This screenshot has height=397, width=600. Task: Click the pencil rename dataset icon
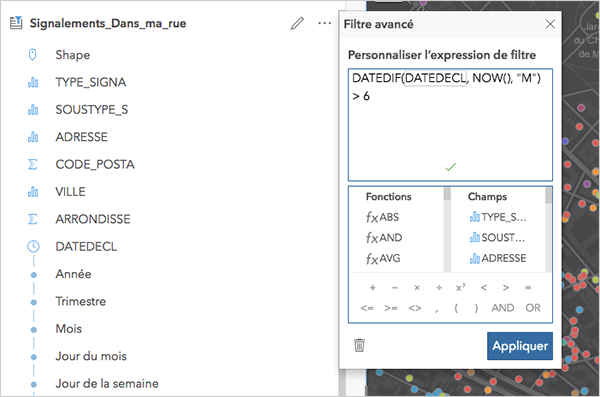pos(297,23)
